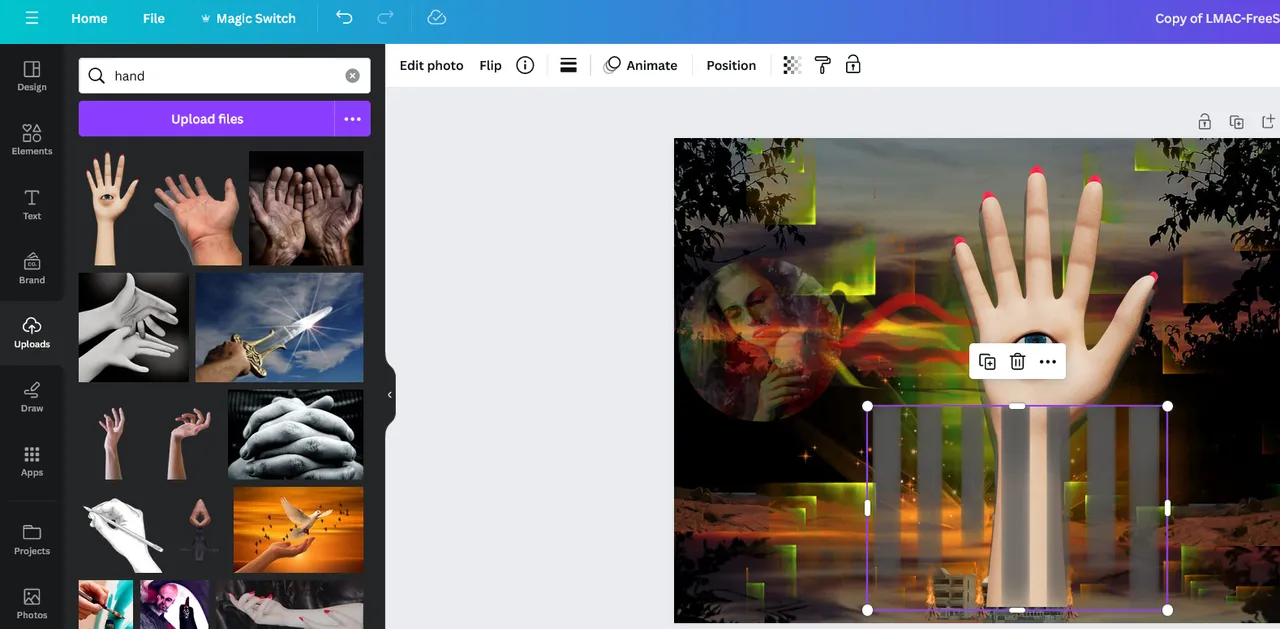Select the sword against sky thumbnail

280,327
